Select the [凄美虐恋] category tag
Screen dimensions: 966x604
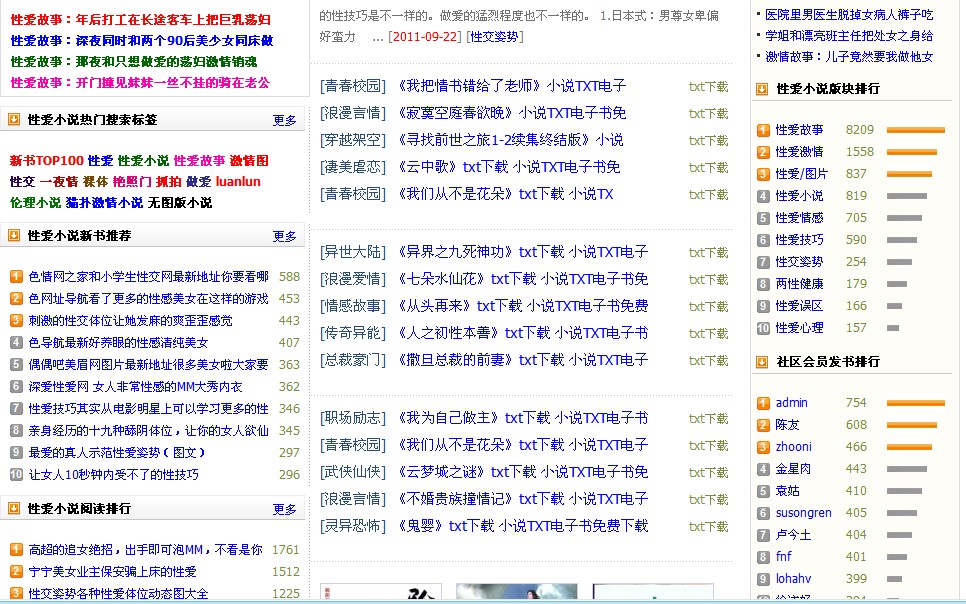tap(352, 167)
